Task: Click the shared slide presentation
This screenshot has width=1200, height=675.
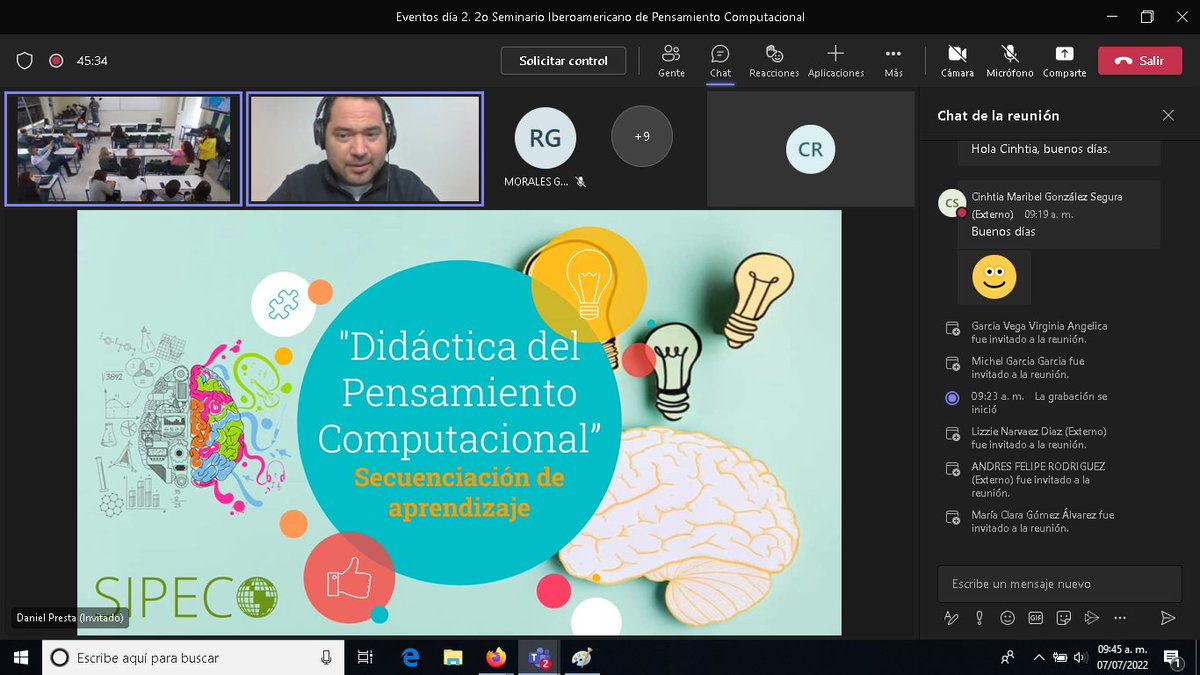Action: (x=459, y=422)
